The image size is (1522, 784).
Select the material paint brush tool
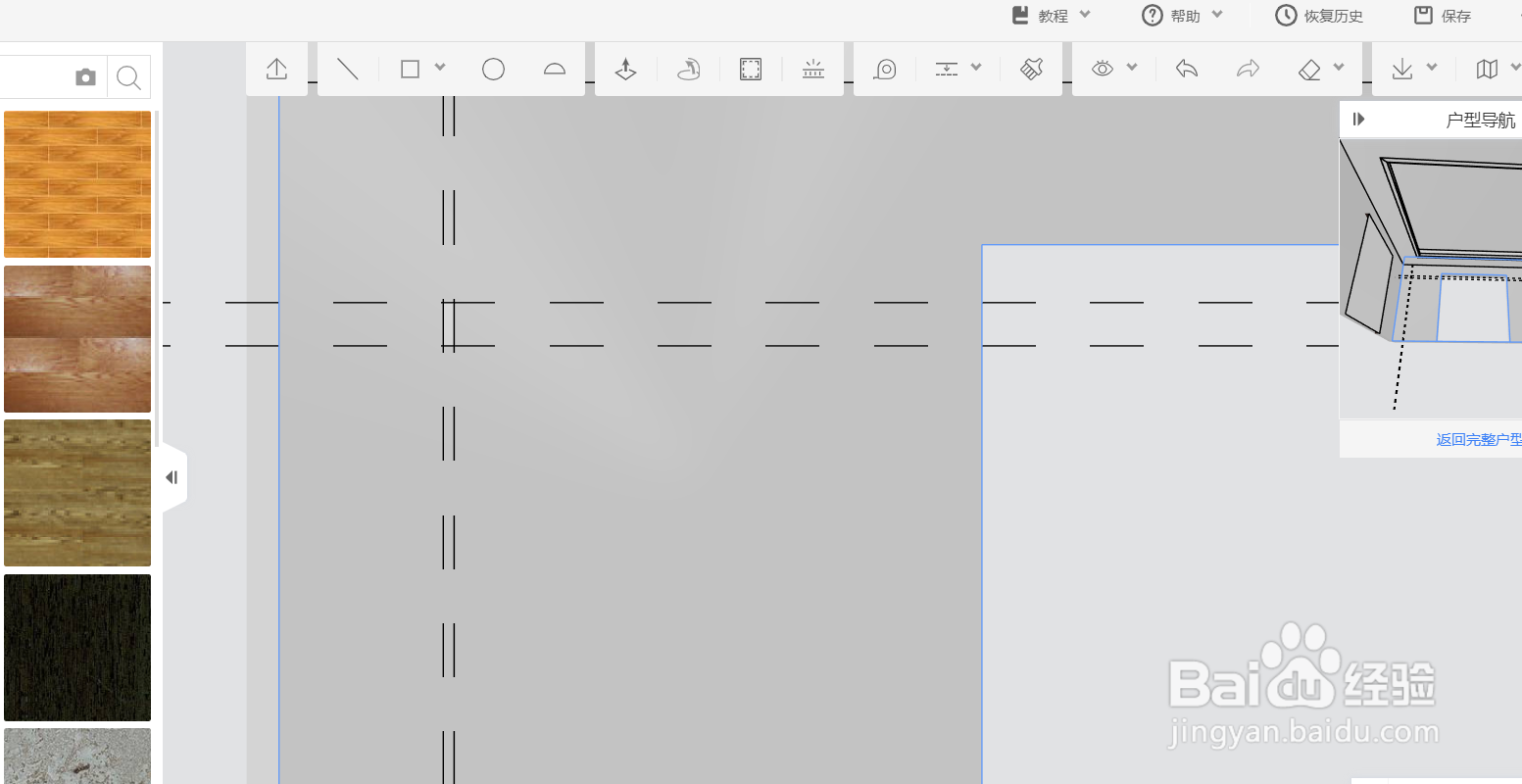pos(1031,69)
